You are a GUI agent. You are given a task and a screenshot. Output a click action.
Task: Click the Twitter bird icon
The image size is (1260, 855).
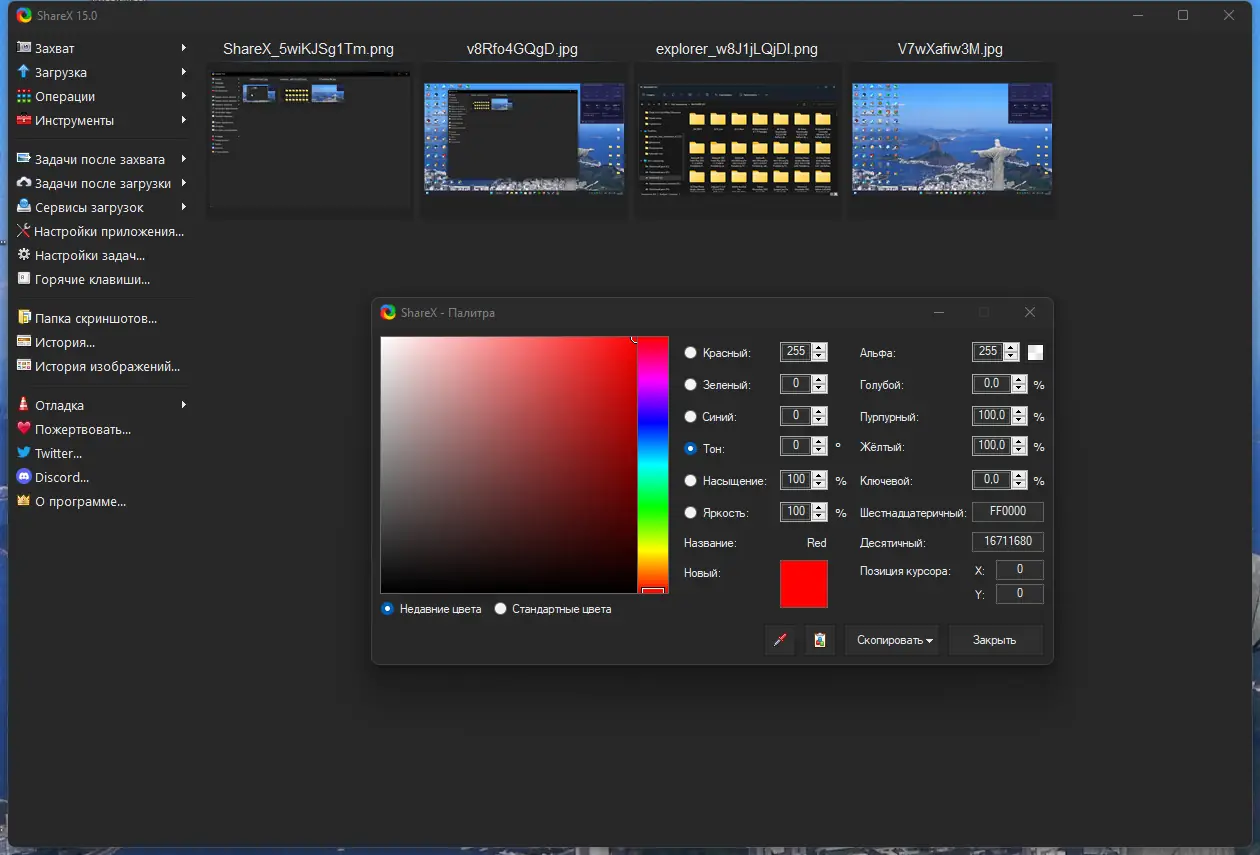point(24,453)
